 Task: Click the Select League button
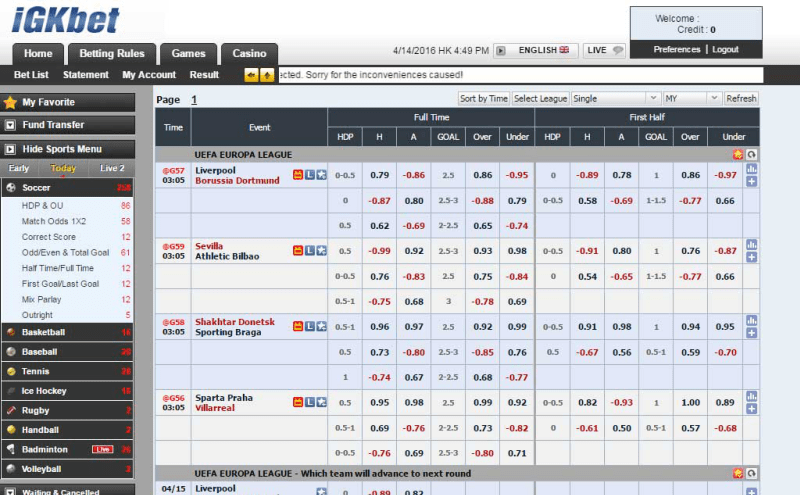[540, 98]
